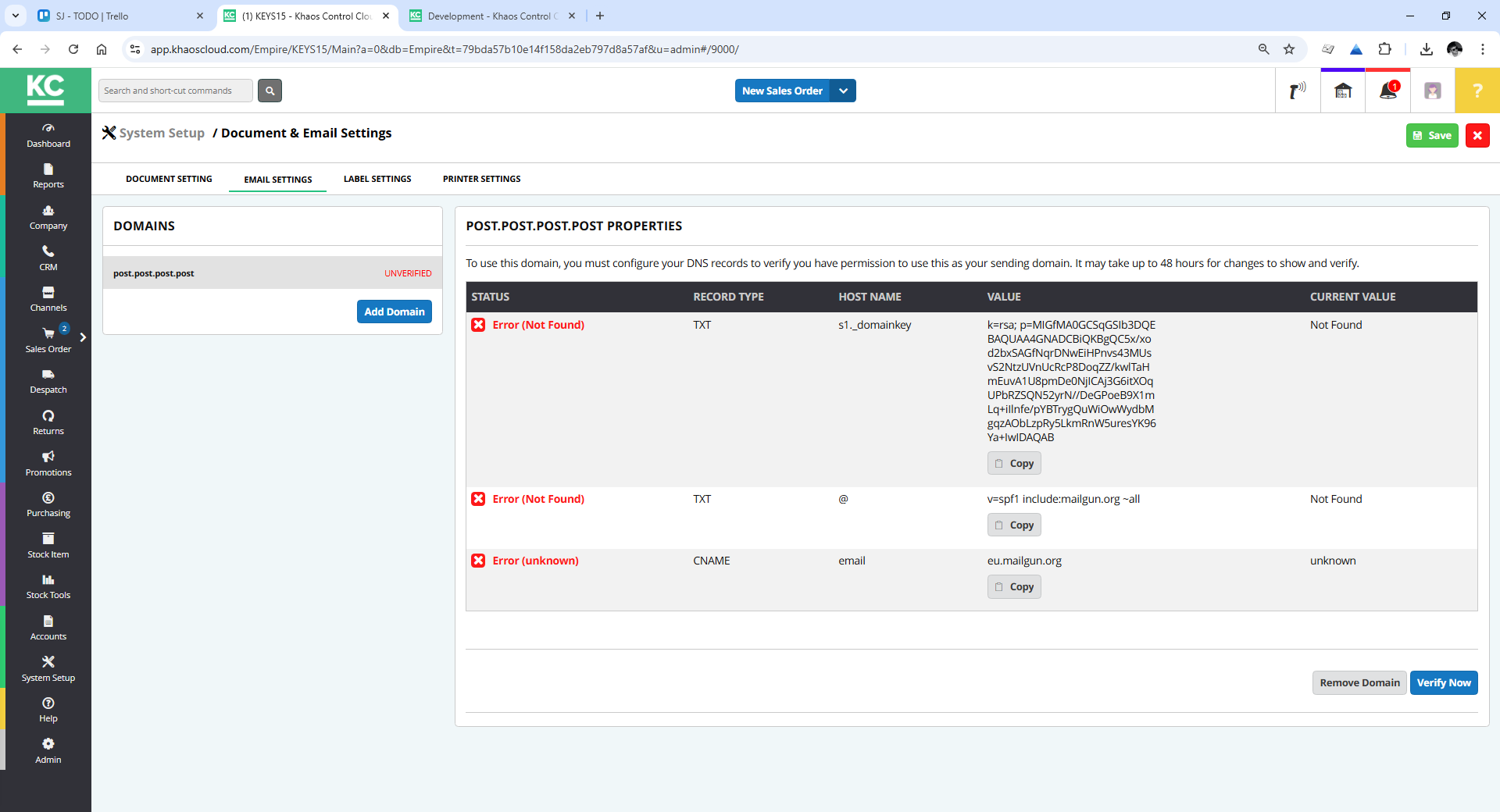Switch to the Printer Settings tab
This screenshot has height=812, width=1500.
[481, 179]
